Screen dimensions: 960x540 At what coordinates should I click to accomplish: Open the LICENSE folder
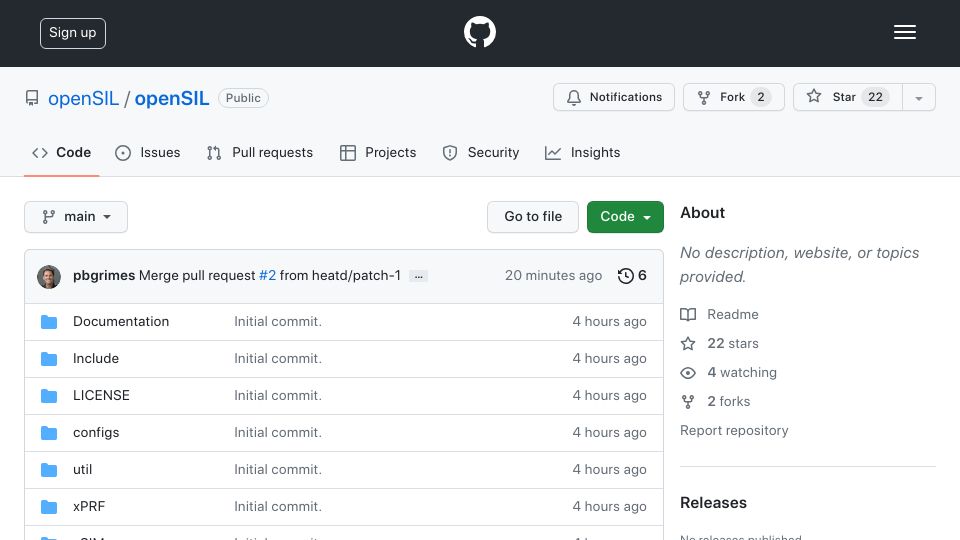point(101,396)
